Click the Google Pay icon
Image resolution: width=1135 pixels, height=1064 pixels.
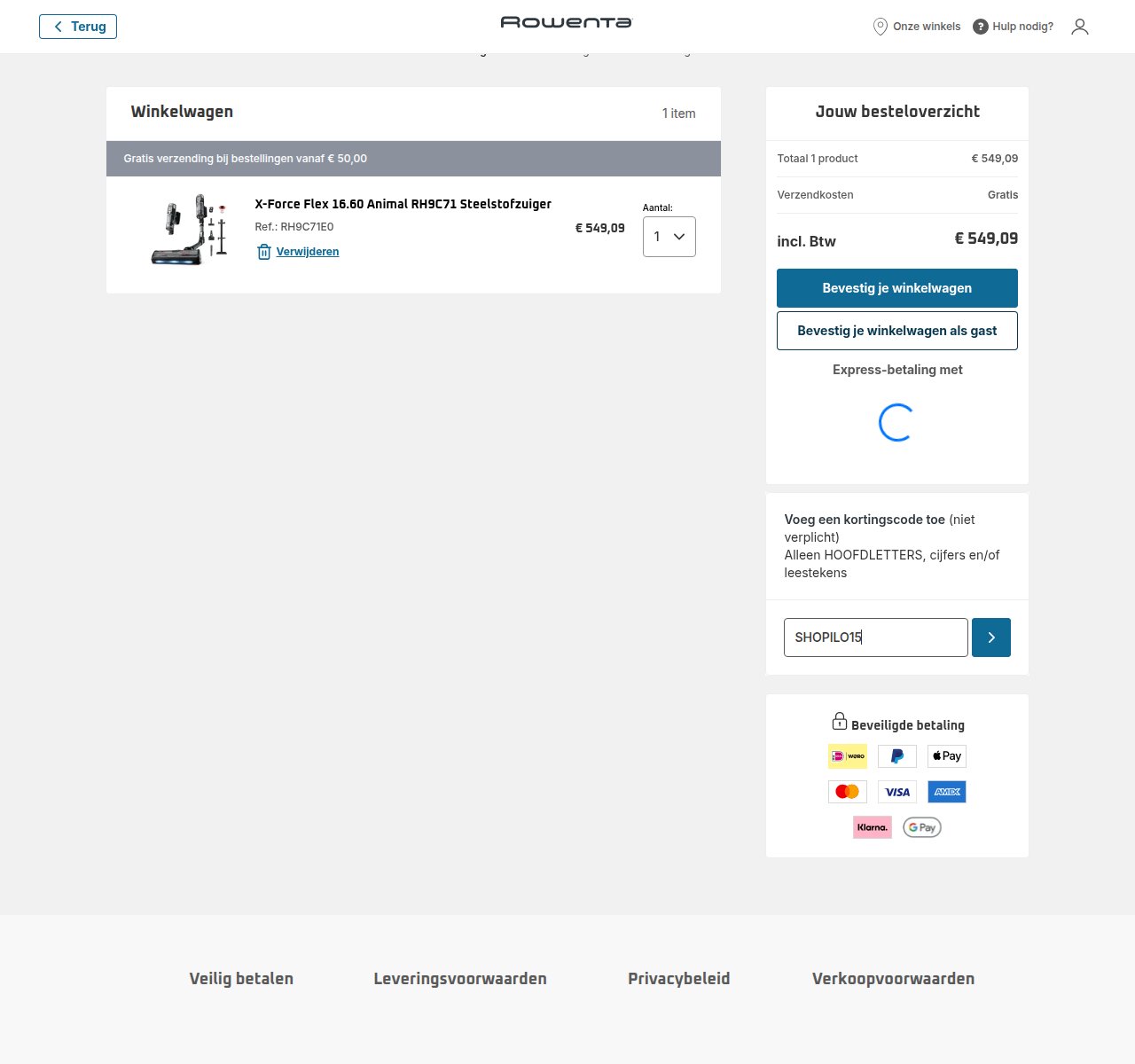pyautogui.click(x=922, y=827)
